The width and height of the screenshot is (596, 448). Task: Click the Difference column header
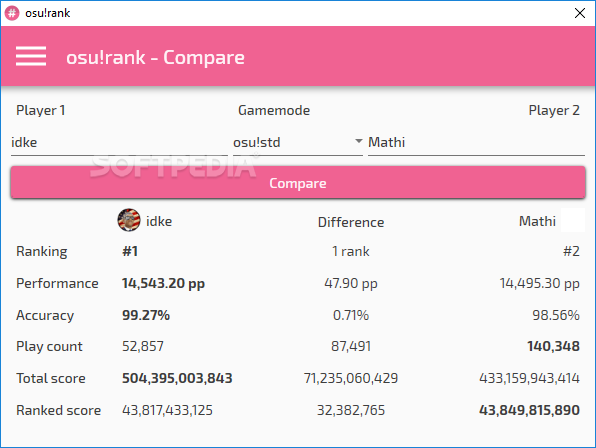[351, 222]
